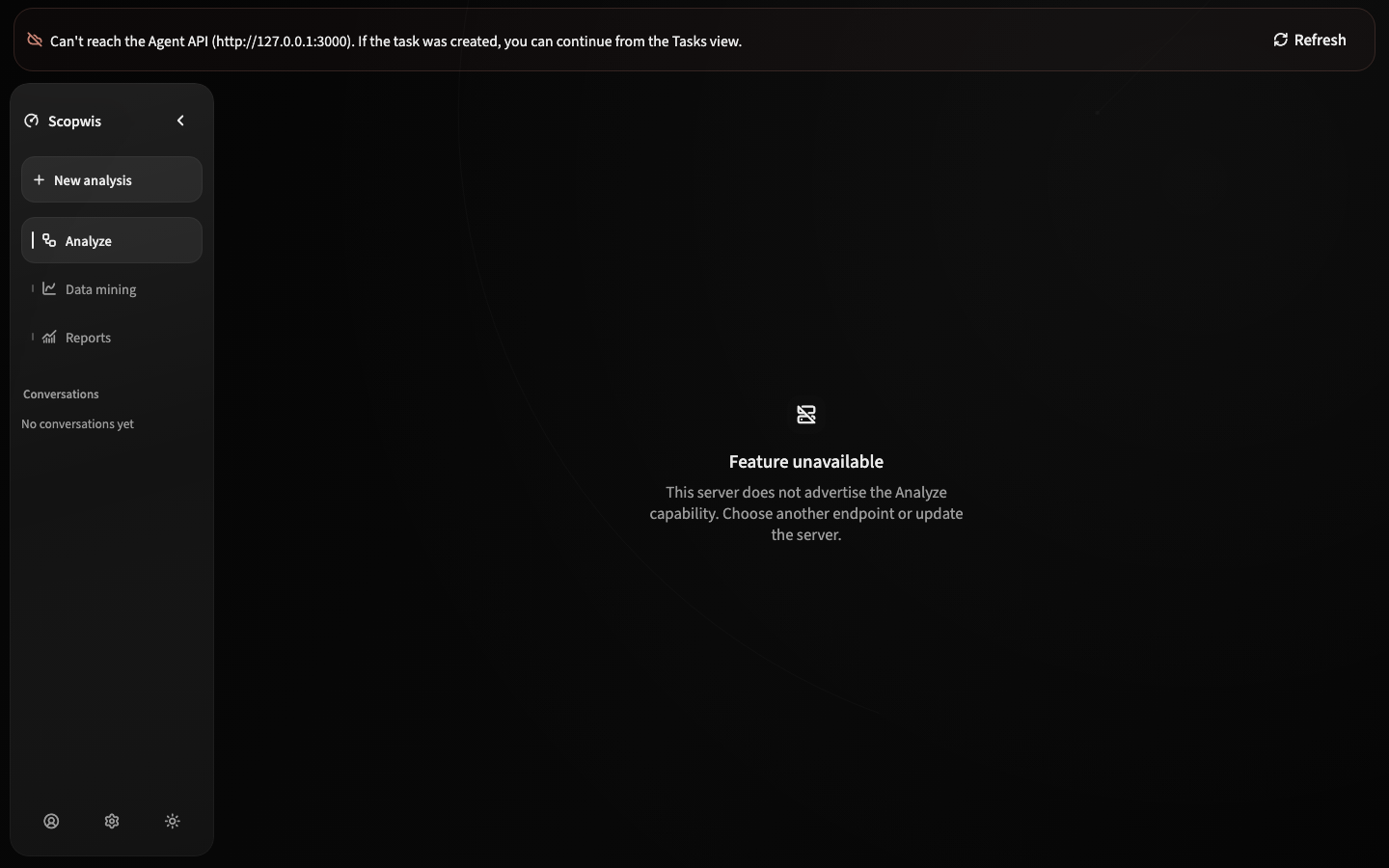Click the Scopwis logo icon
The image size is (1389, 868).
32,121
